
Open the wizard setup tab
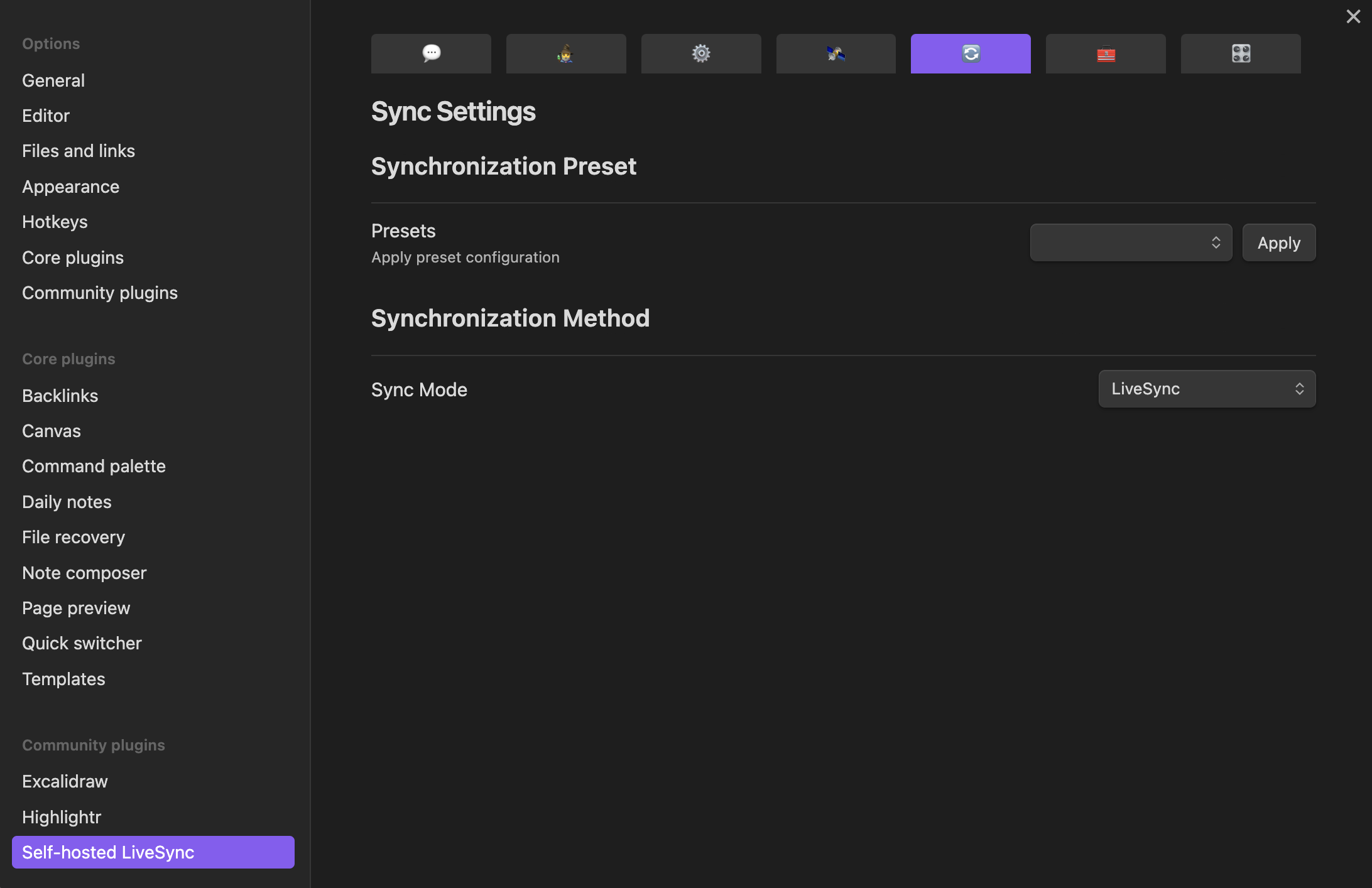[566, 53]
